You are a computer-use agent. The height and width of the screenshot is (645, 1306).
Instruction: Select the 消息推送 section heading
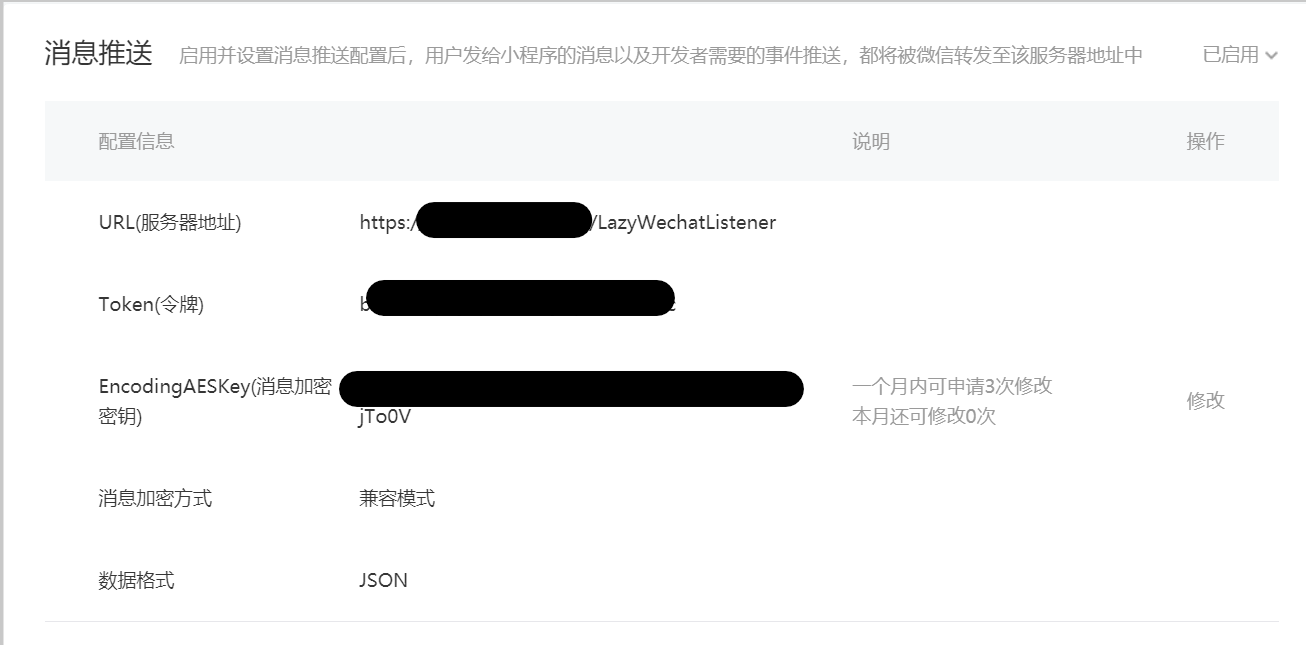pyautogui.click(x=98, y=54)
